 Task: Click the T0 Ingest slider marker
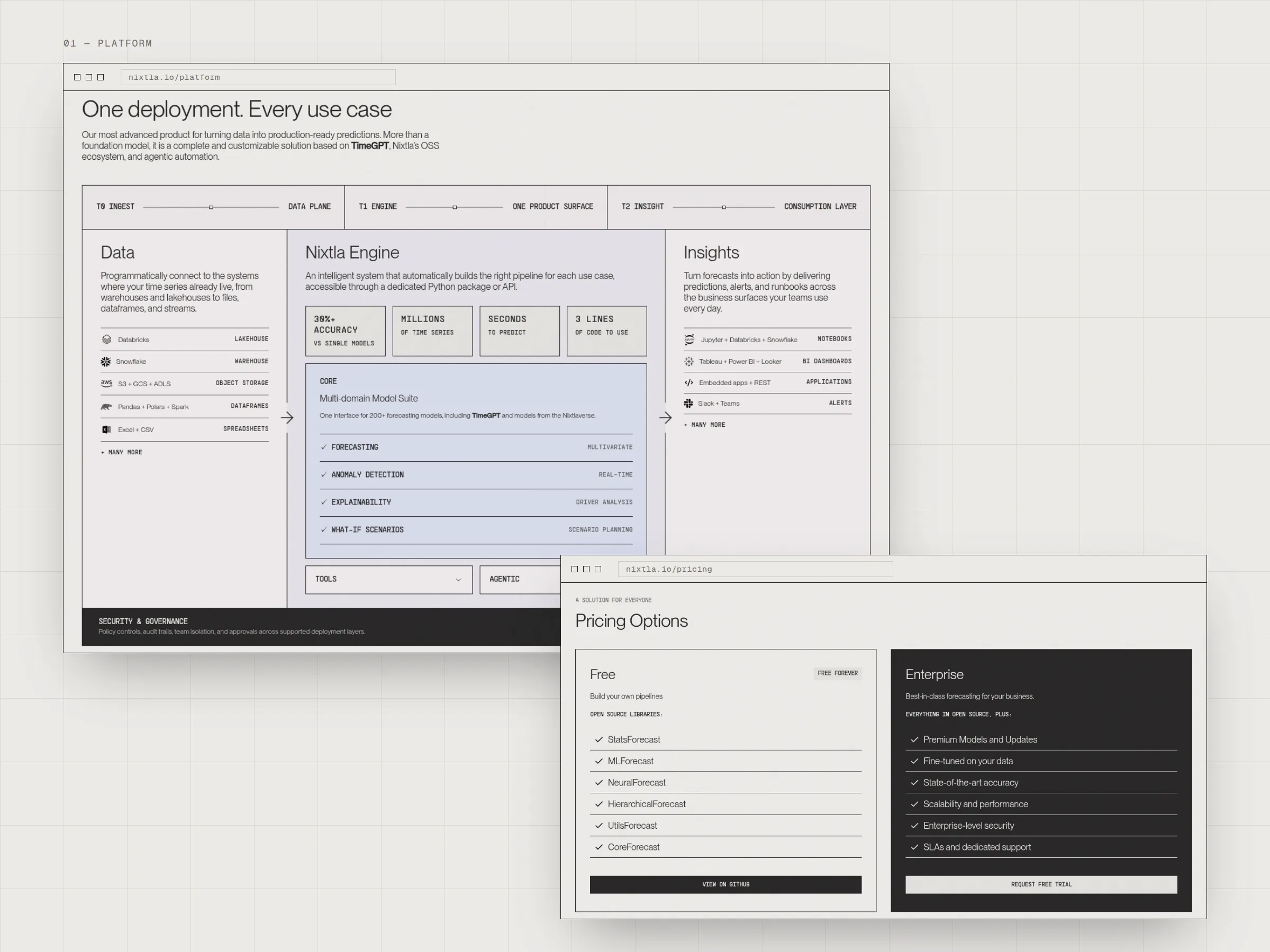click(211, 207)
